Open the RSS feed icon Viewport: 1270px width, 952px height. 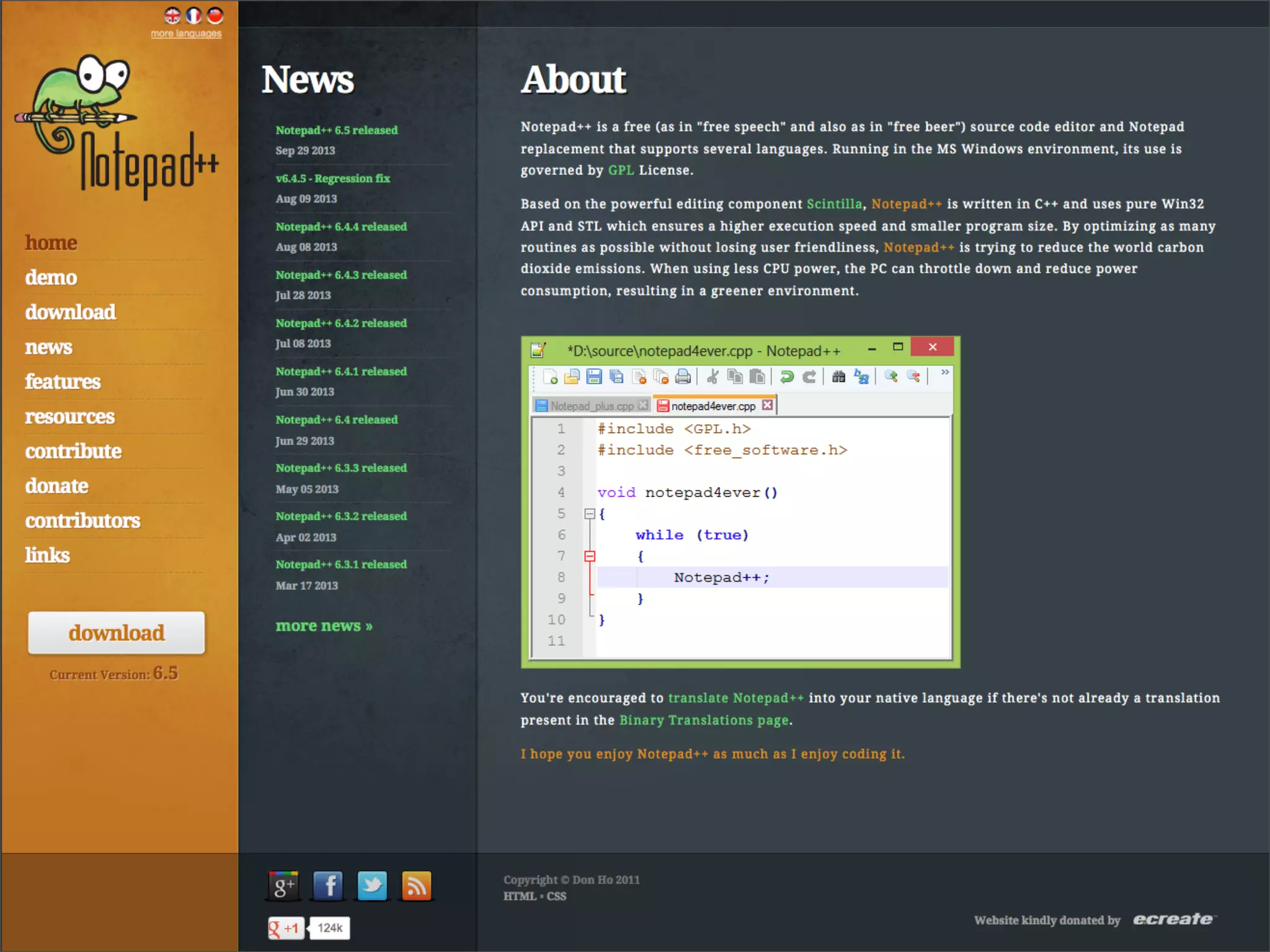(x=417, y=886)
